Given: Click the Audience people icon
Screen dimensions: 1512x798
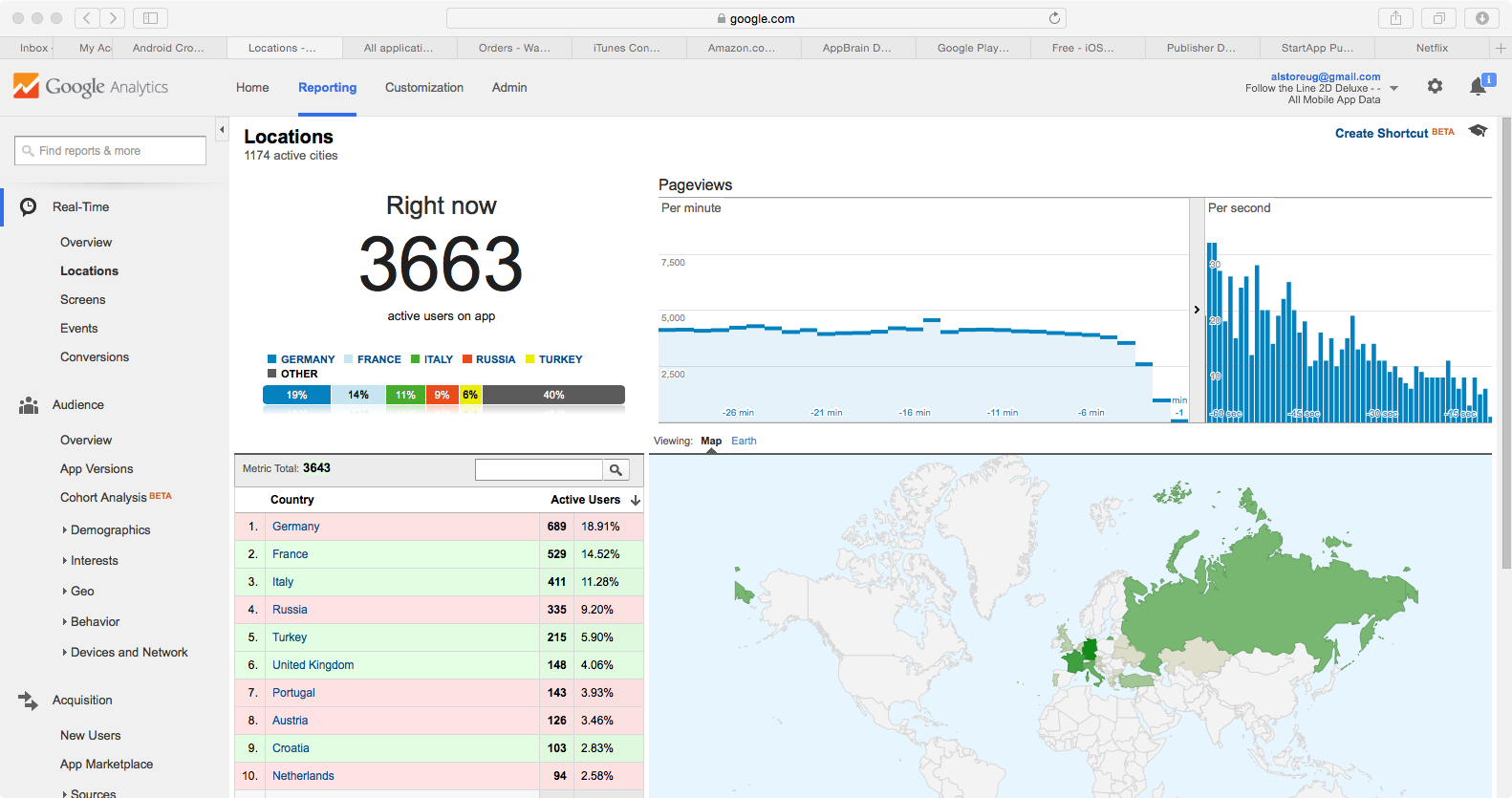Looking at the screenshot, I should coord(29,405).
